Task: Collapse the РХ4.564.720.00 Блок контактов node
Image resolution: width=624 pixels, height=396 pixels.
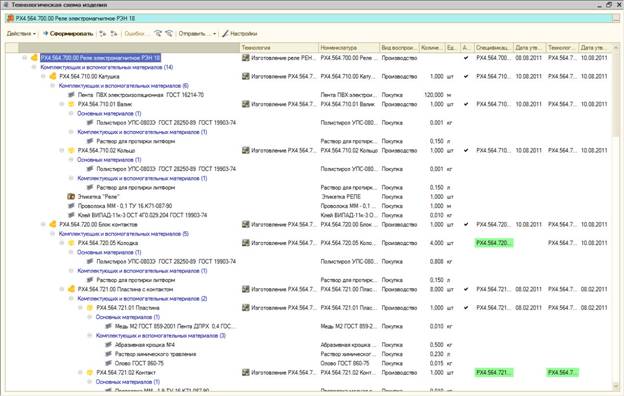Action: point(43,224)
